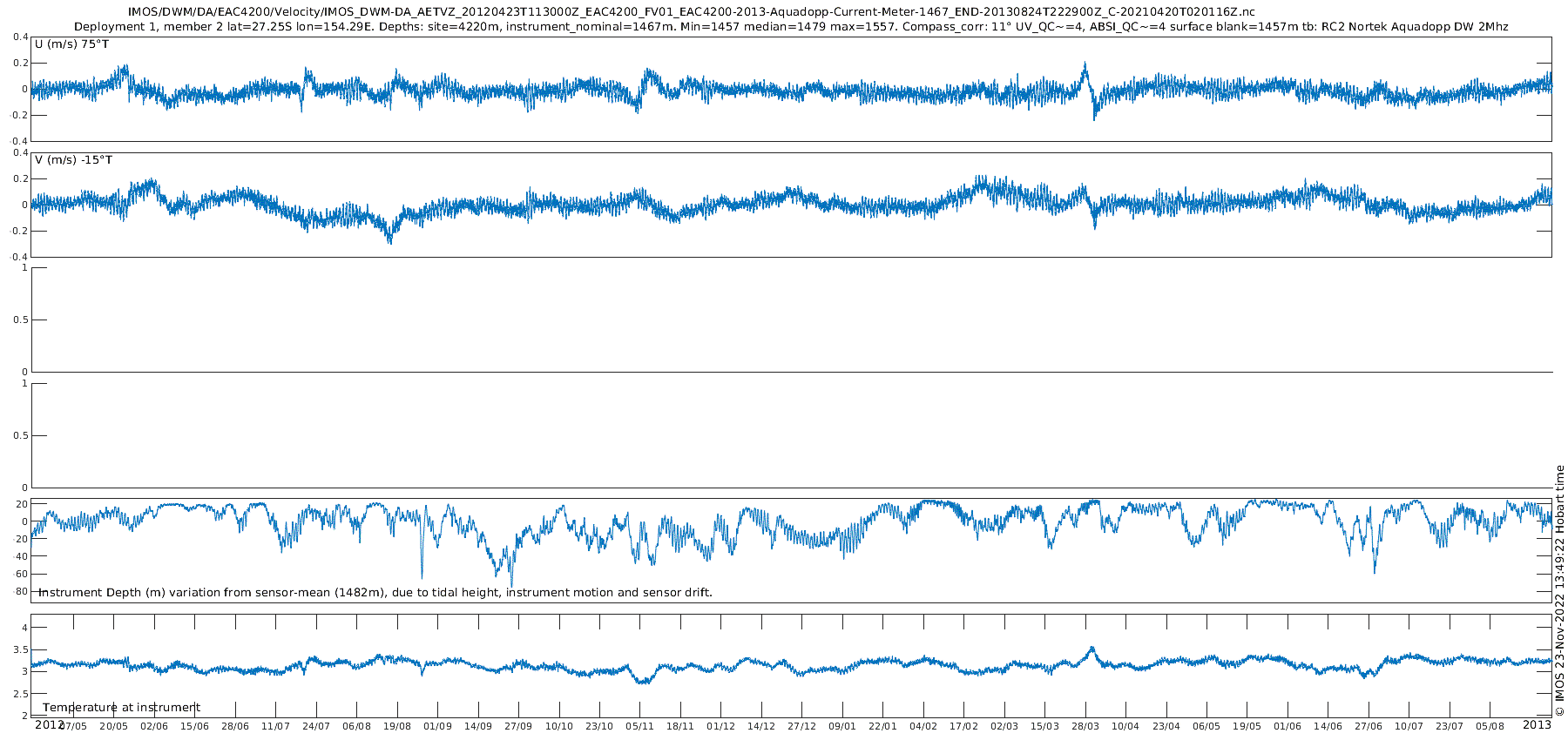
Task: Select the 27/09 date tick
Action: pos(519,726)
